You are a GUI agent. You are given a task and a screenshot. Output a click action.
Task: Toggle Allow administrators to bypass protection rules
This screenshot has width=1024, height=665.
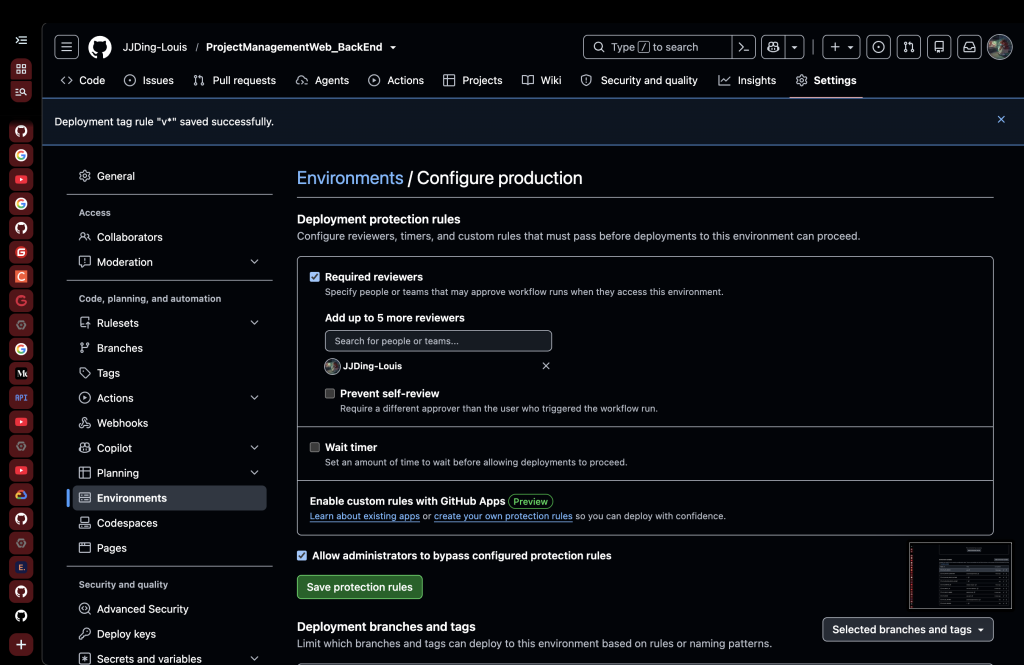302,556
